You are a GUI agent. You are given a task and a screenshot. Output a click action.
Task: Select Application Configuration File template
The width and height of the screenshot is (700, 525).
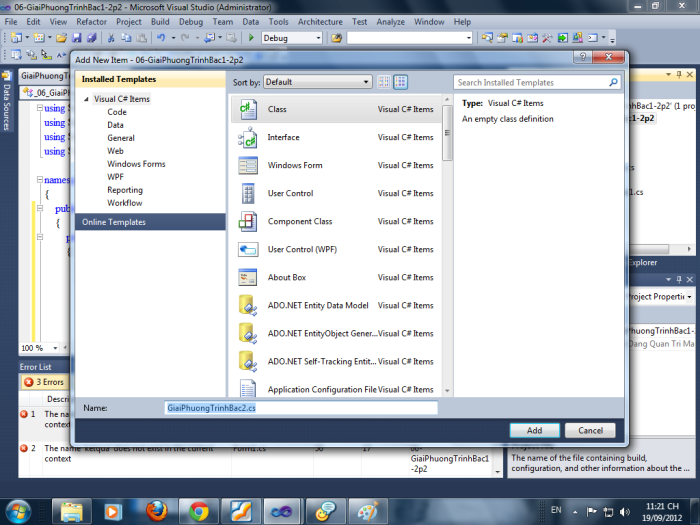[x=337, y=388]
